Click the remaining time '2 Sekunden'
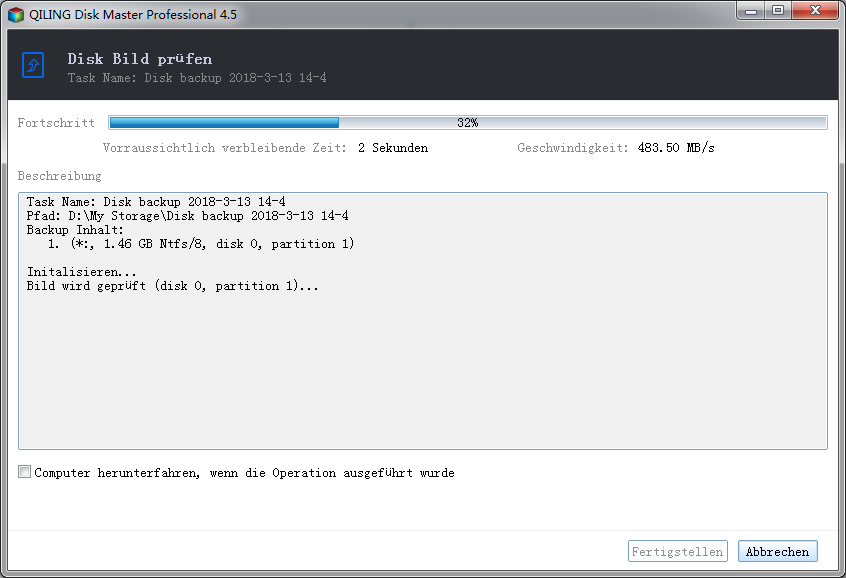The image size is (846, 578). tap(393, 148)
